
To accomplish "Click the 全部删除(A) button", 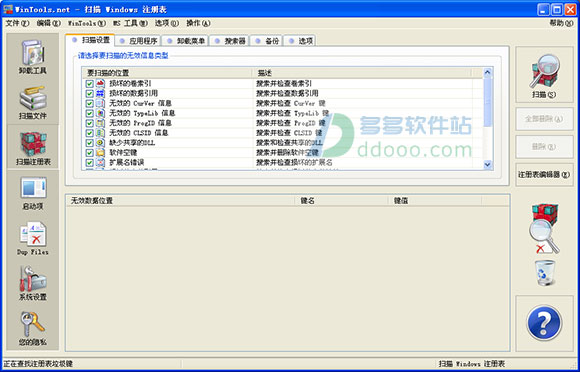I will point(544,119).
